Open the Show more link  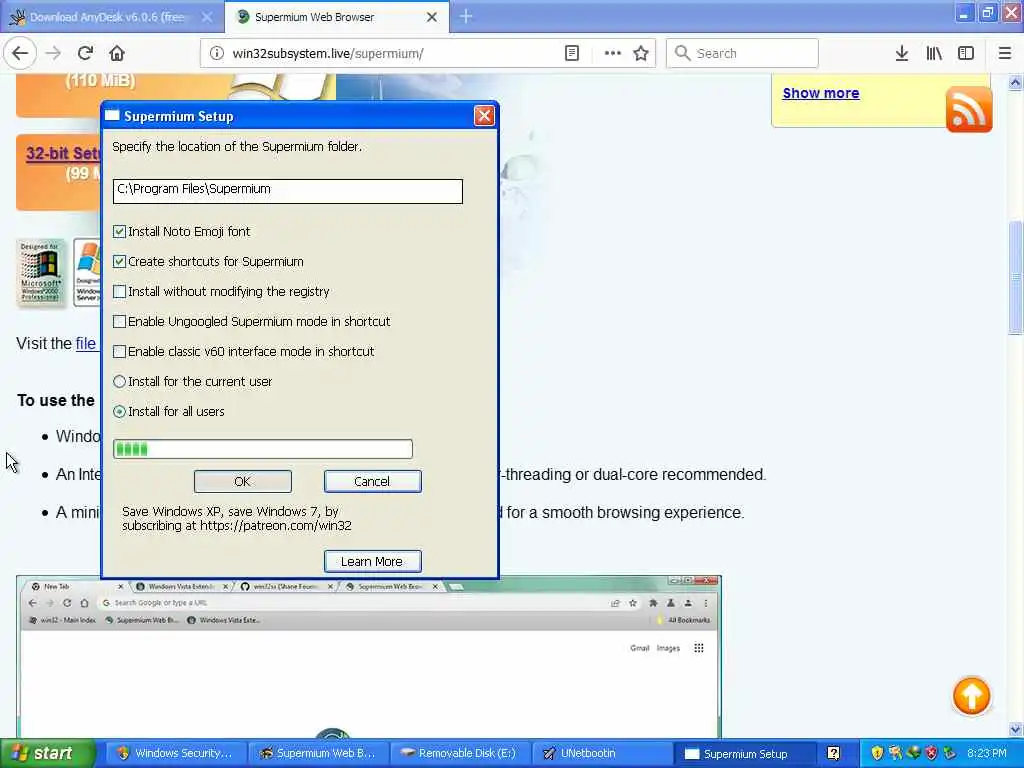click(821, 93)
